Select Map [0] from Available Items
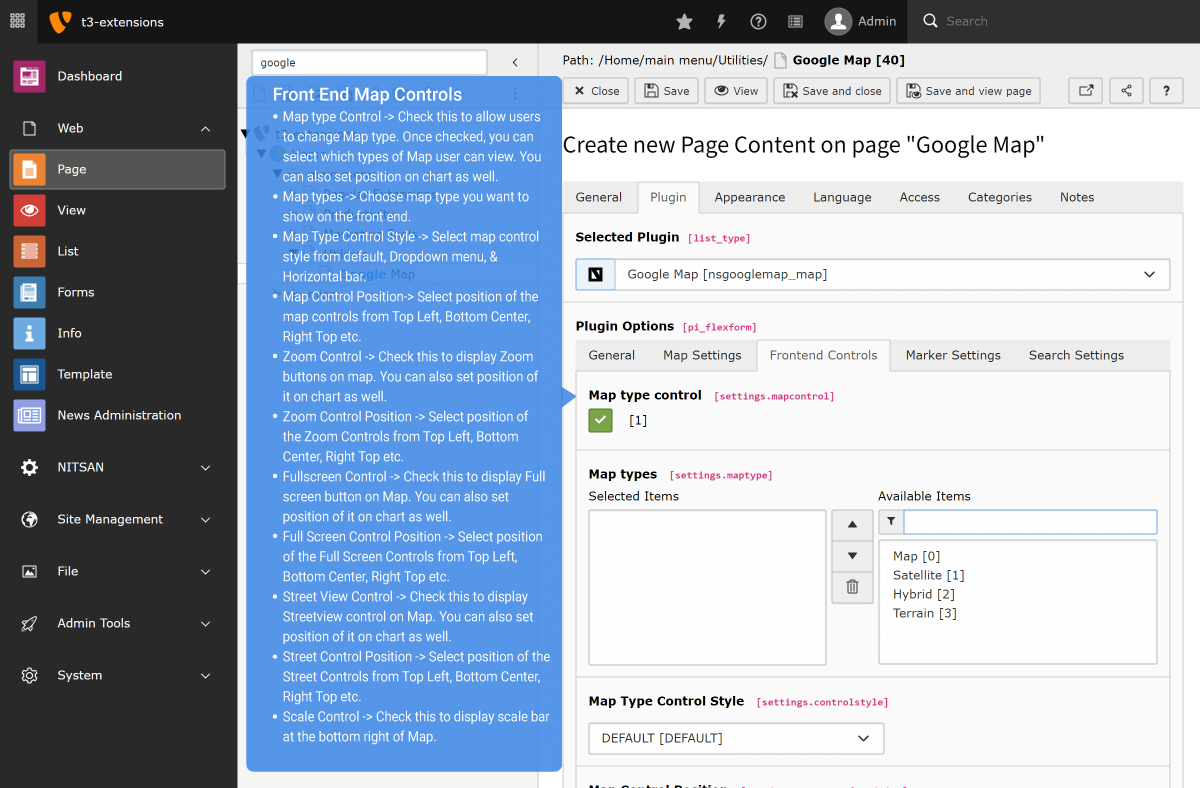Screen dimensions: 1200x788 pos(916,556)
